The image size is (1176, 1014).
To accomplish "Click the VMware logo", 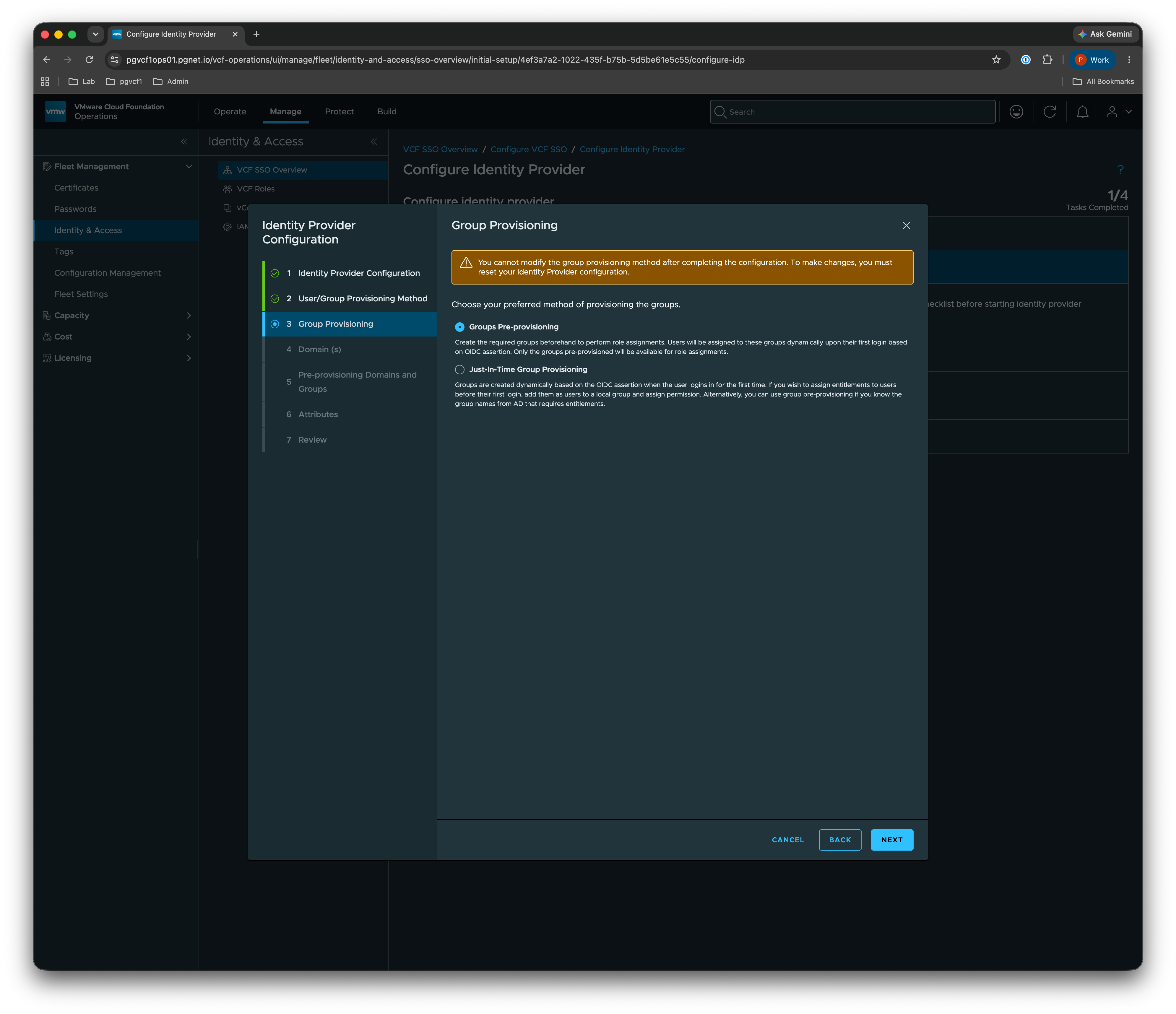I will pyautogui.click(x=56, y=112).
